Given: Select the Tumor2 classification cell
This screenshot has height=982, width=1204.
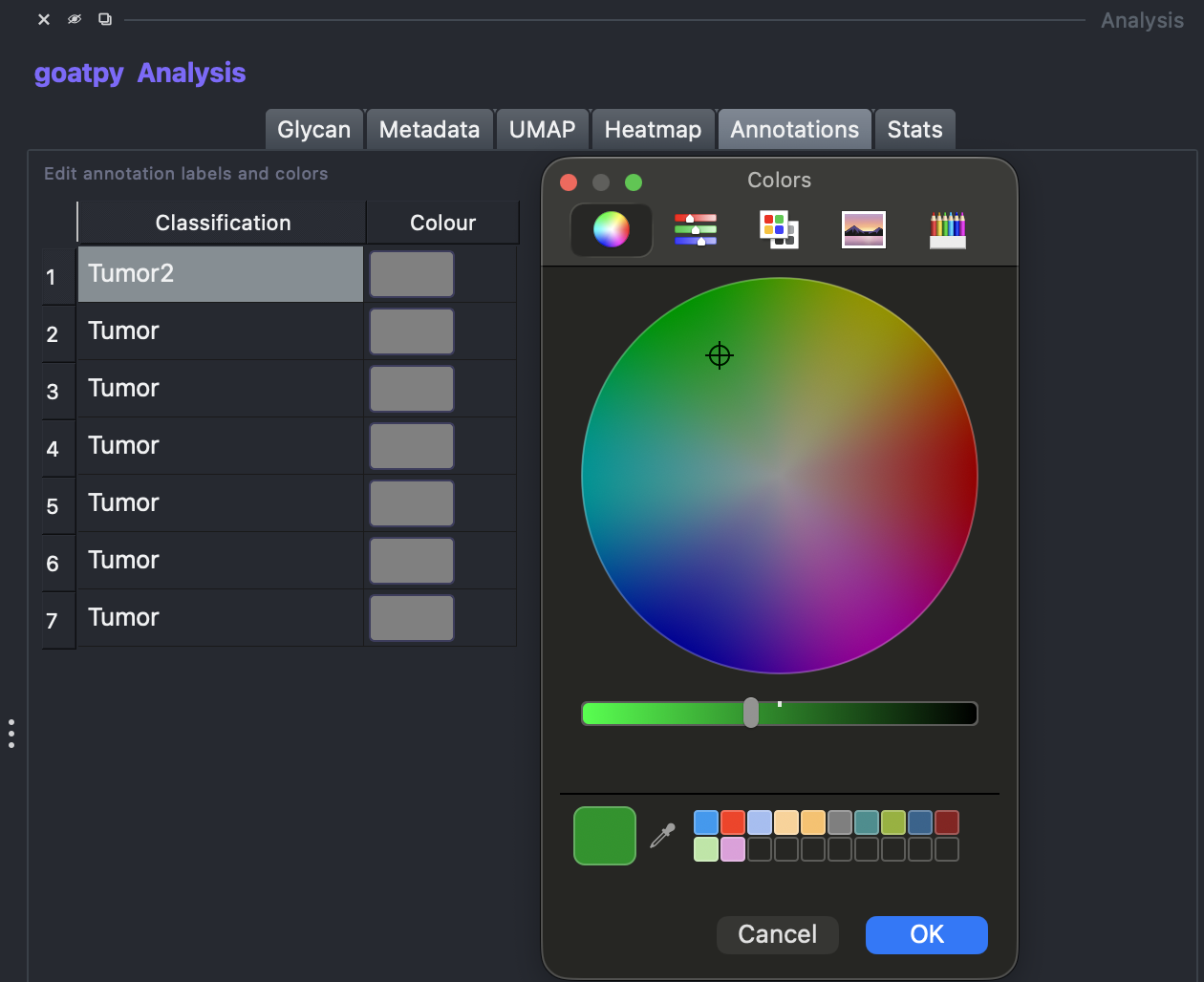Looking at the screenshot, I should click(221, 274).
